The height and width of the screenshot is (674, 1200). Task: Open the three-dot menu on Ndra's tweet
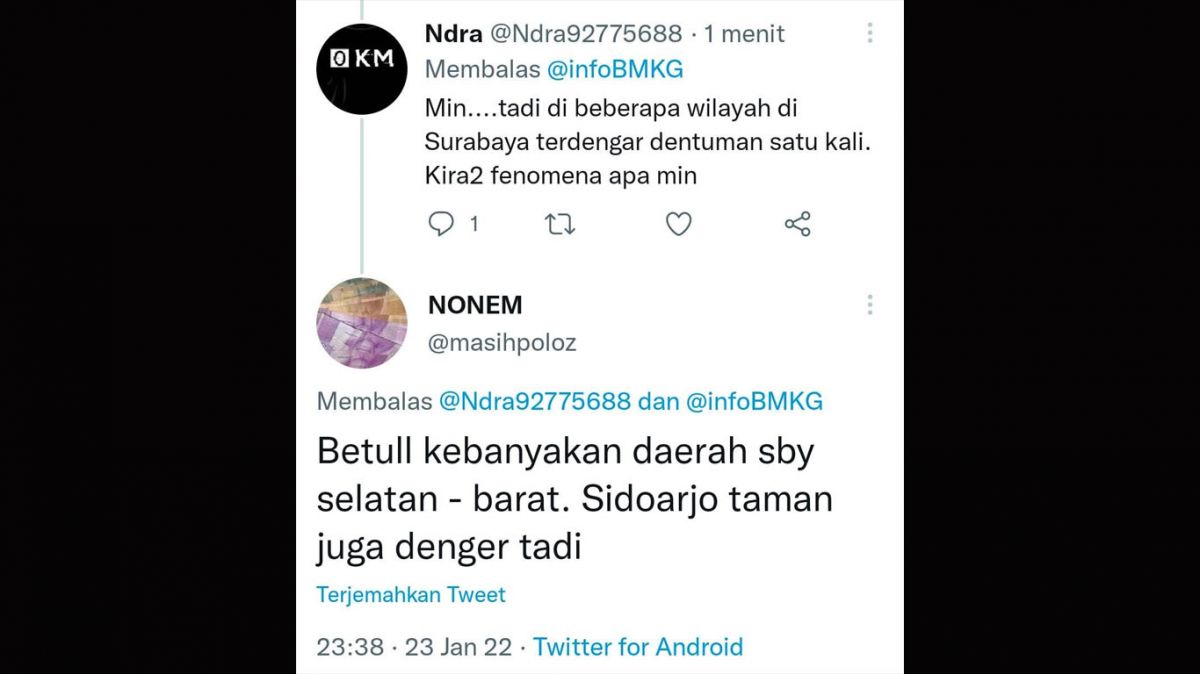(x=870, y=33)
